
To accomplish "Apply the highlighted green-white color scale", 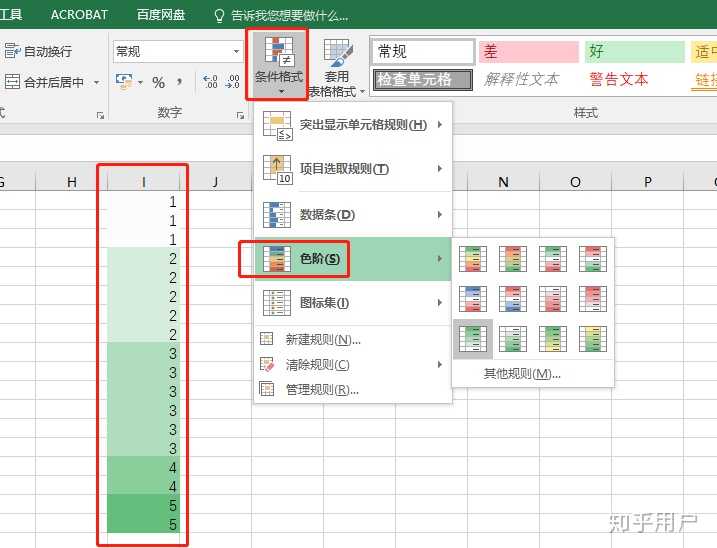I will [x=473, y=339].
